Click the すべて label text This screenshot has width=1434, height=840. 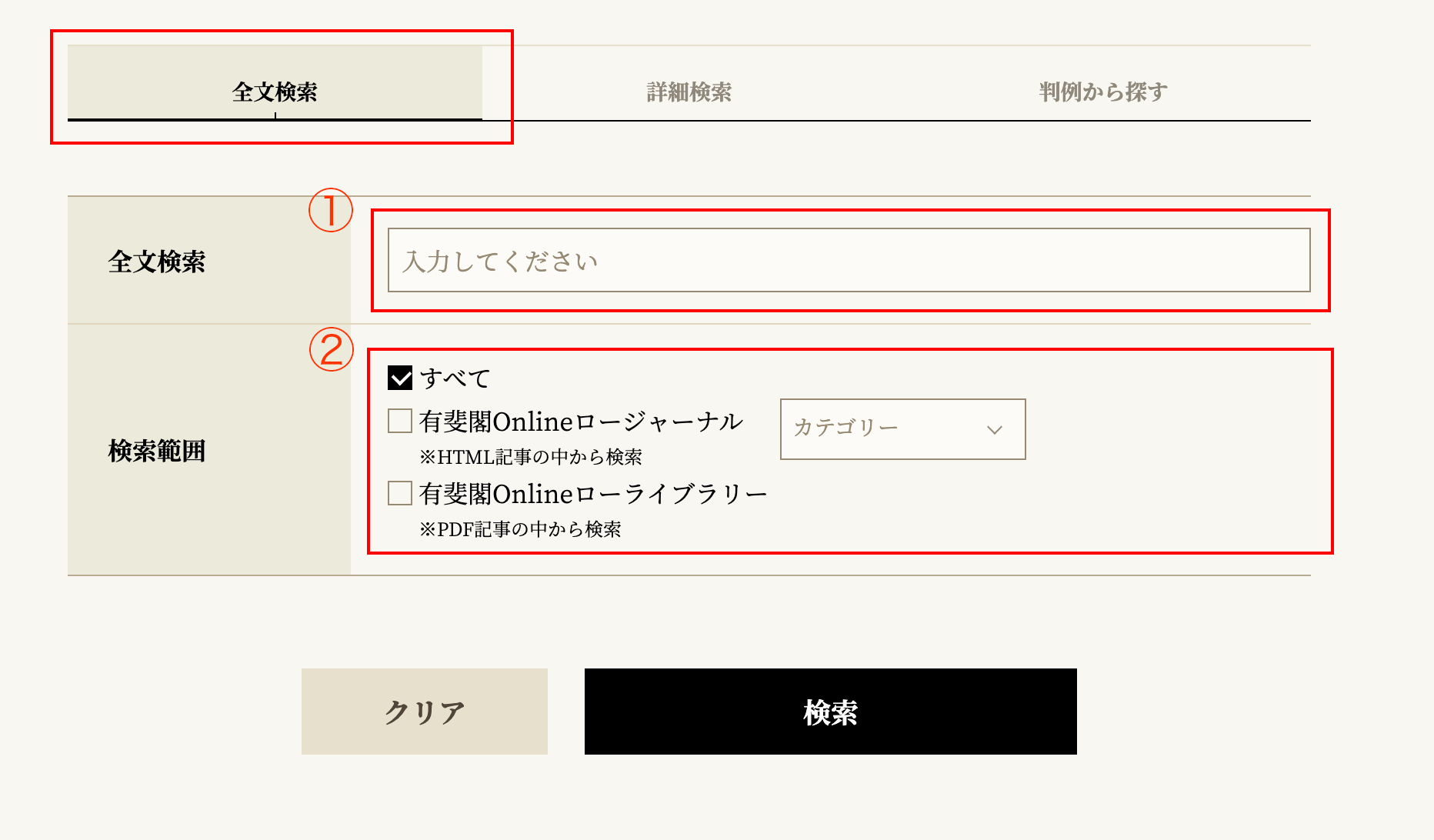pyautogui.click(x=455, y=378)
